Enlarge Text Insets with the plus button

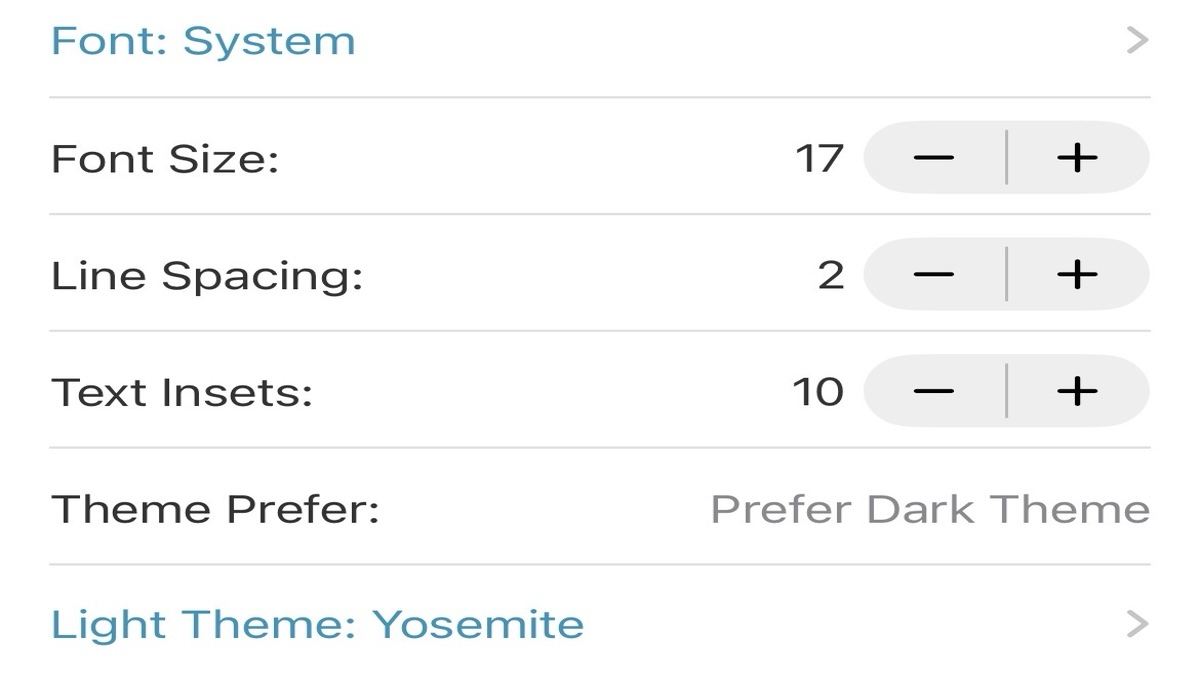pyautogui.click(x=1077, y=391)
